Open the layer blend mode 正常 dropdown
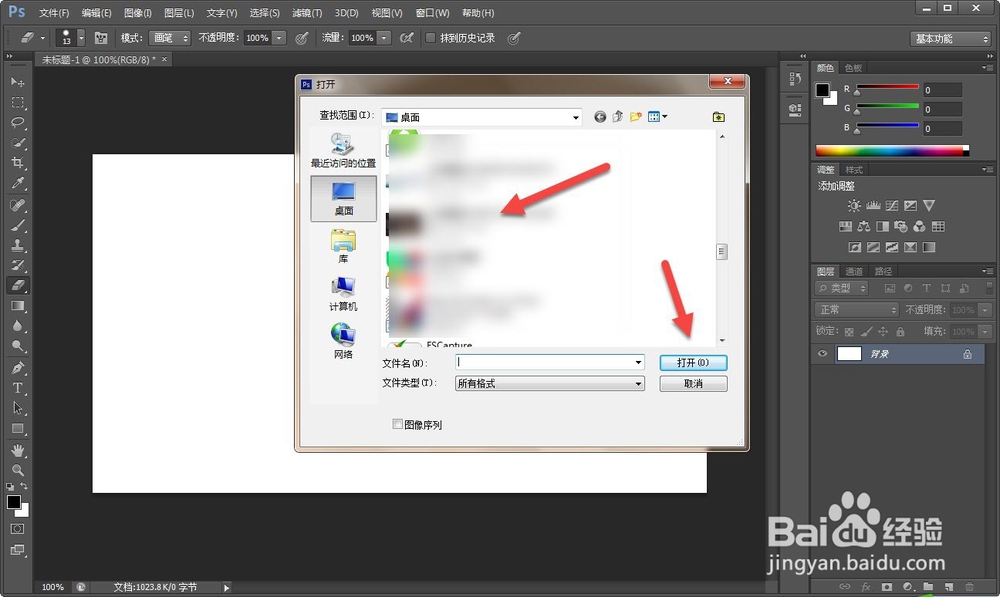Viewport: 1000px width, 597px height. [857, 309]
